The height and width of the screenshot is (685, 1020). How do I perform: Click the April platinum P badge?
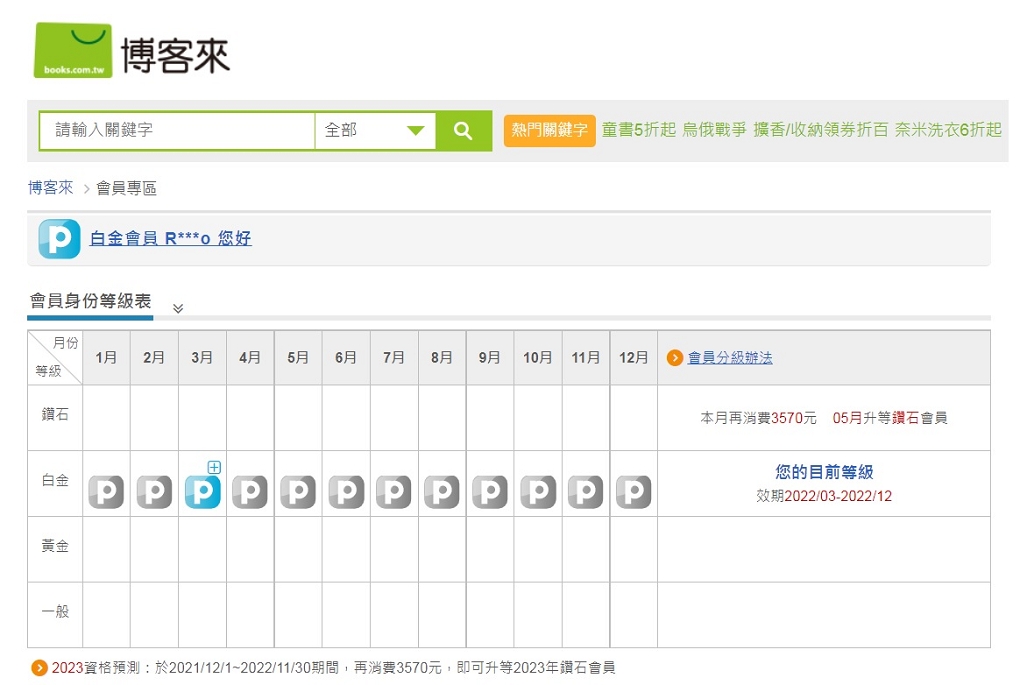point(250,491)
